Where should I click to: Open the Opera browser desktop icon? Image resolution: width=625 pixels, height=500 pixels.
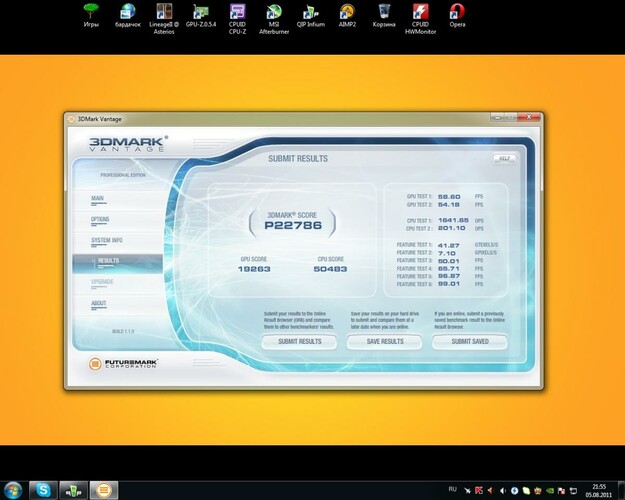point(457,15)
